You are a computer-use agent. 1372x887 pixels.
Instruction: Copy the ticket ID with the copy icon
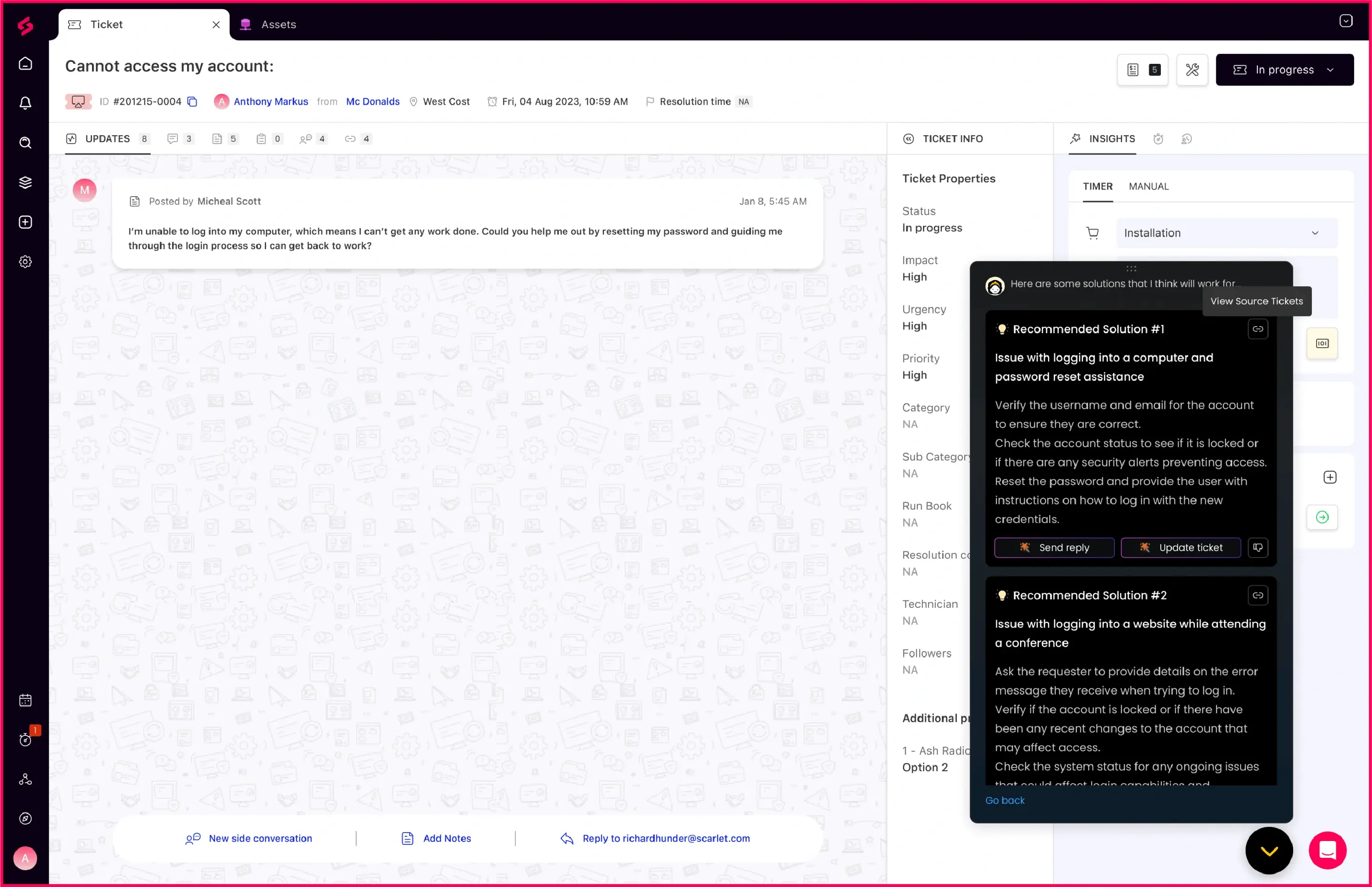click(x=193, y=102)
